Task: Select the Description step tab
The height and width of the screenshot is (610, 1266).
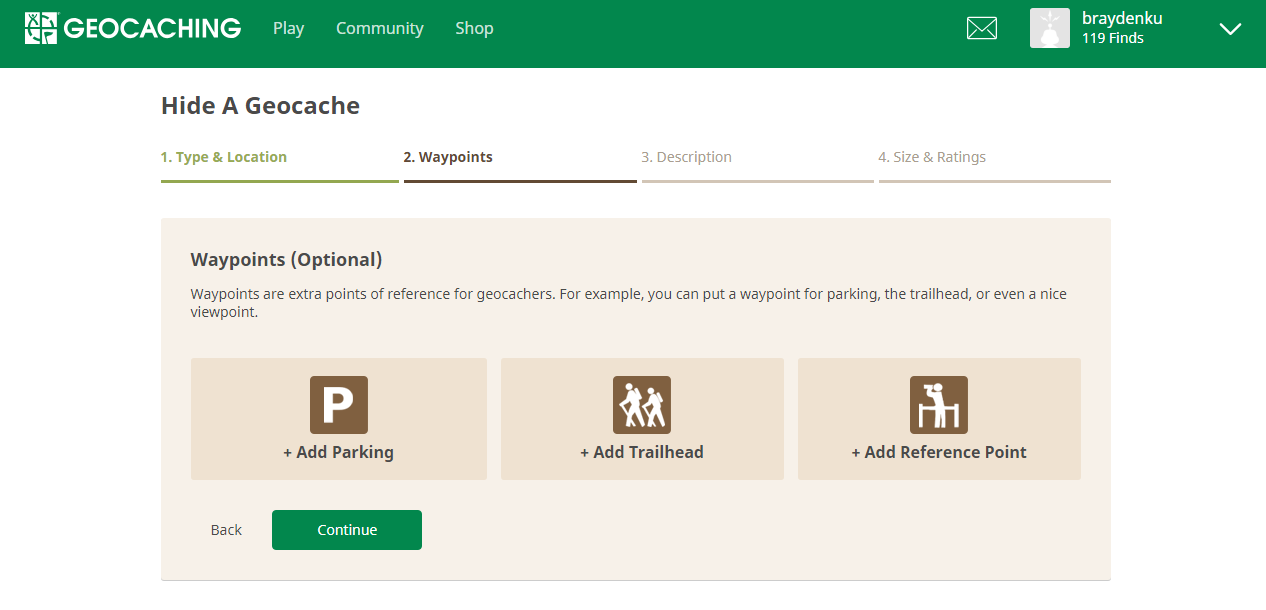Action: (686, 157)
